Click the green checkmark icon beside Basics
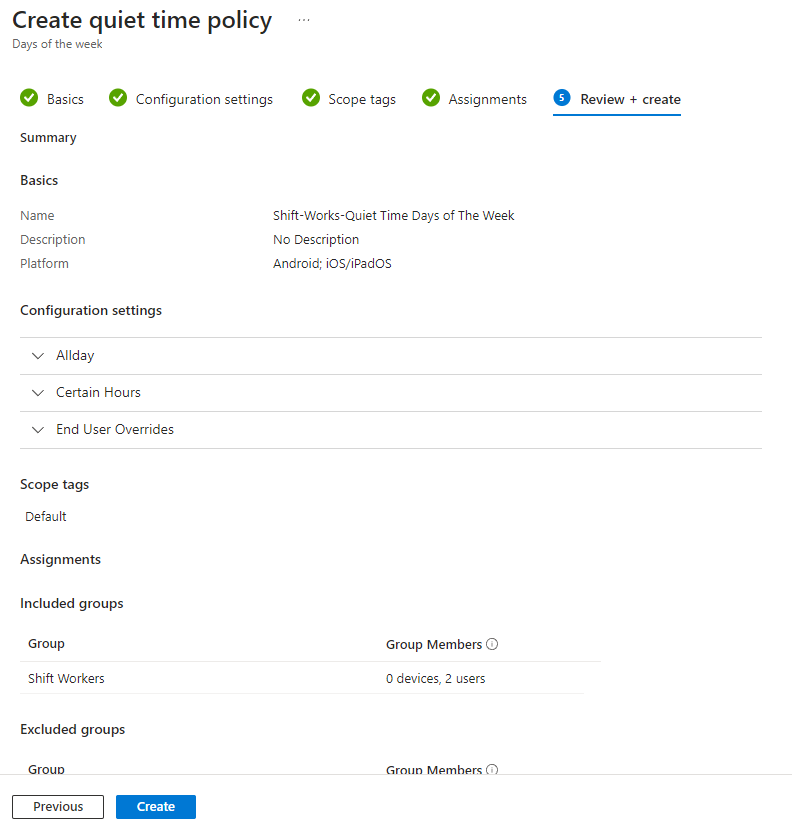 [x=29, y=98]
